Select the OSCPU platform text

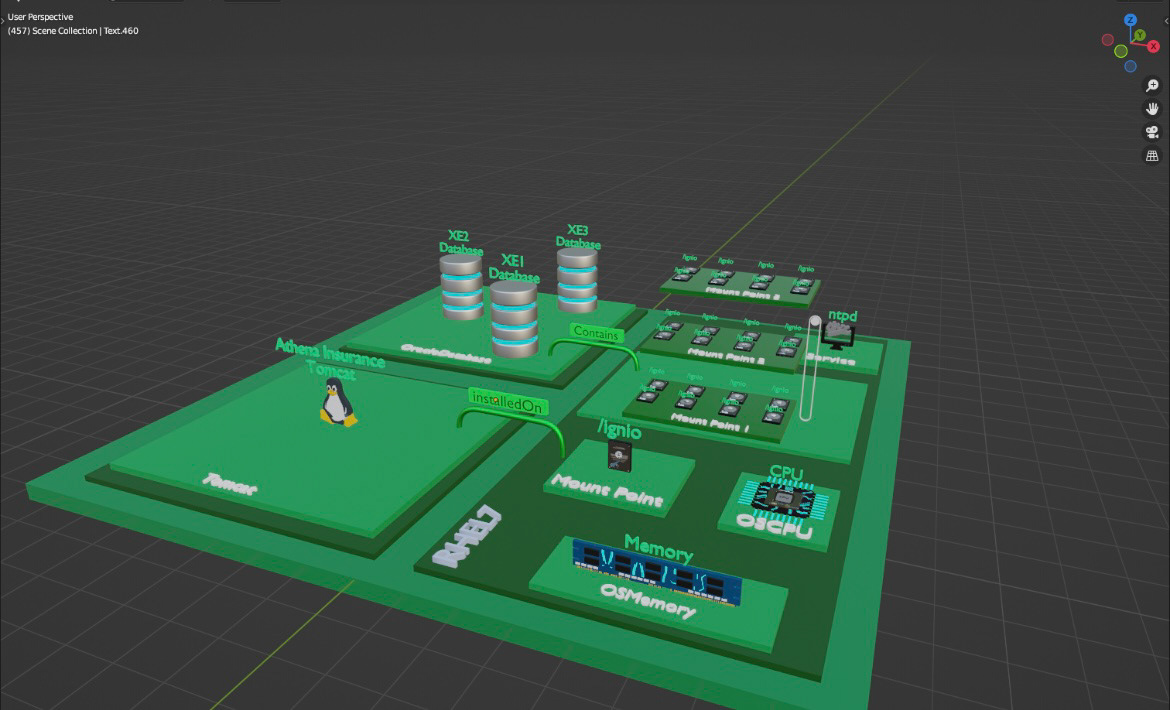point(774,526)
